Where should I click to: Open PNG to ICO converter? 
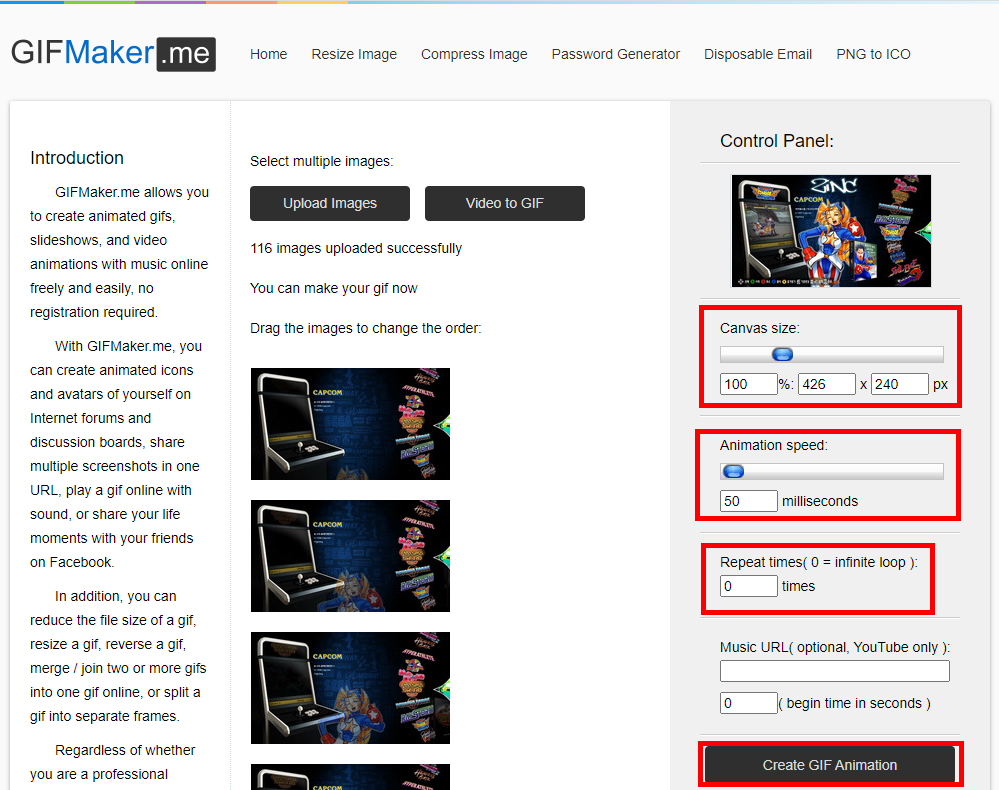click(x=873, y=54)
